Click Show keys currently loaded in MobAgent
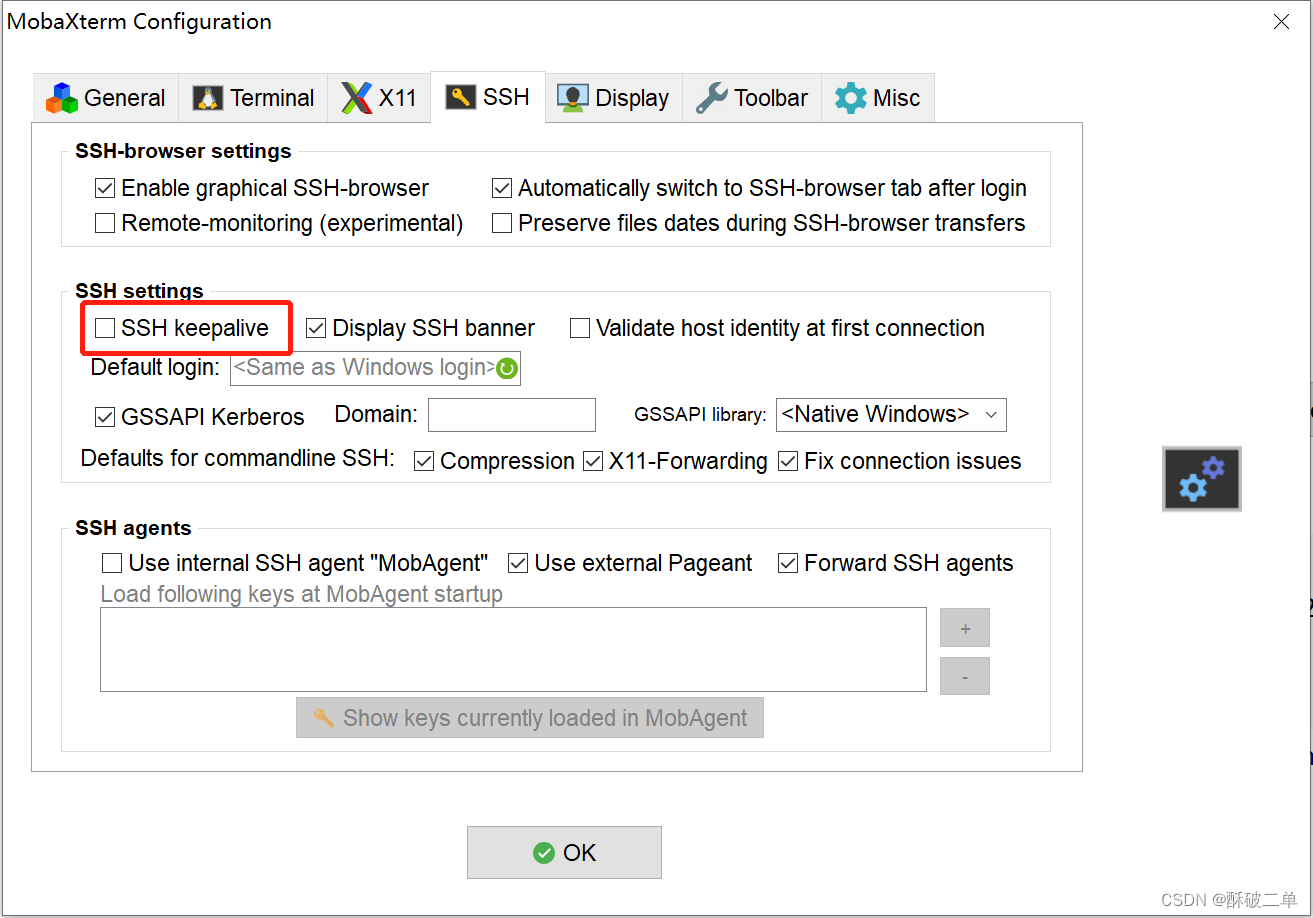Screen dimensions: 1313x918 click(530, 718)
